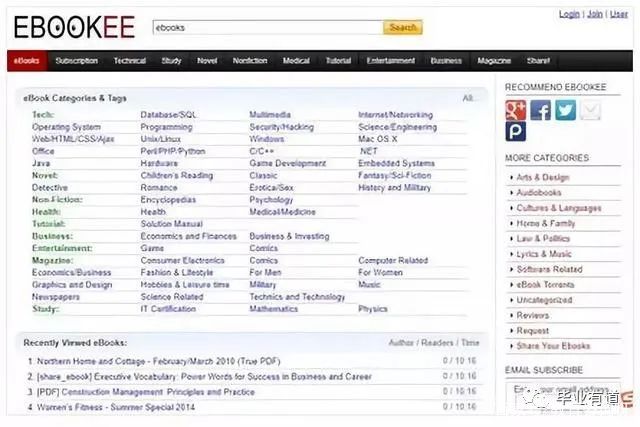Open the Children's Reading category
Screen dimensions: 640x427
pos(177,176)
